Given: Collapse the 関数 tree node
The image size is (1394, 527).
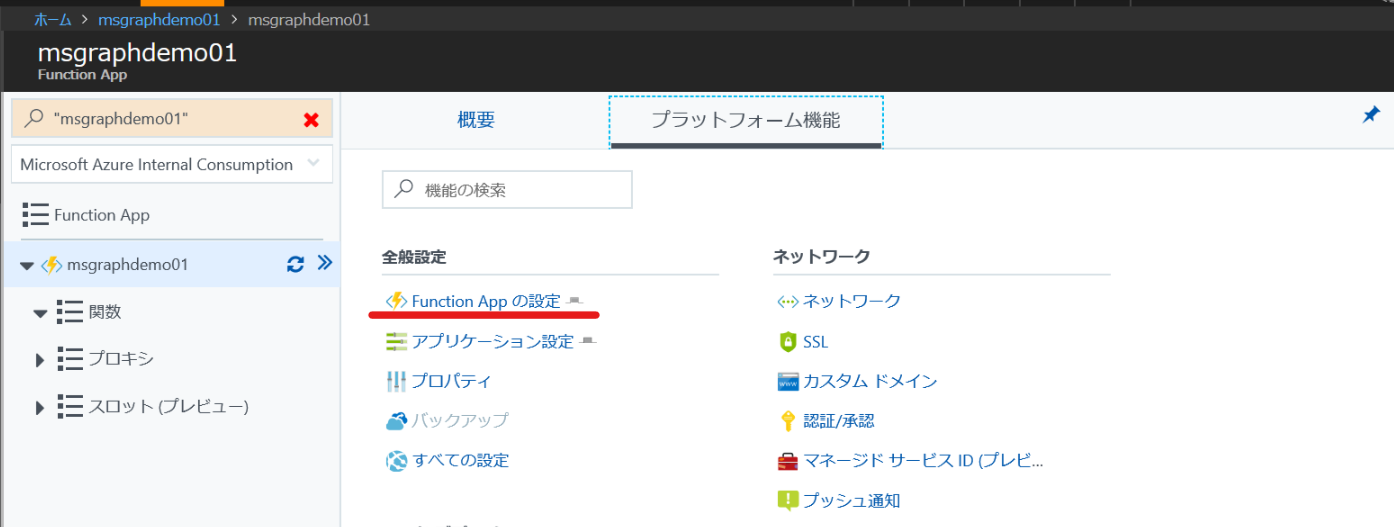Looking at the screenshot, I should [x=41, y=313].
